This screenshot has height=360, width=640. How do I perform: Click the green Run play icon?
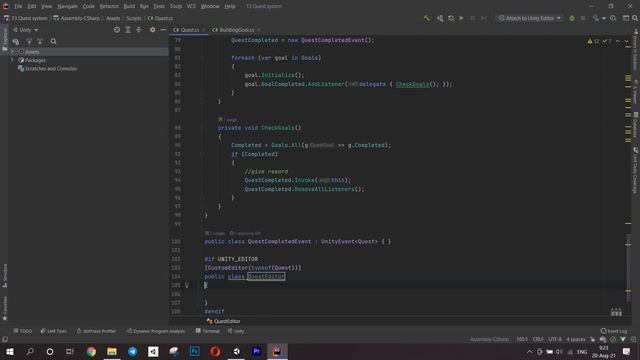(x=461, y=18)
